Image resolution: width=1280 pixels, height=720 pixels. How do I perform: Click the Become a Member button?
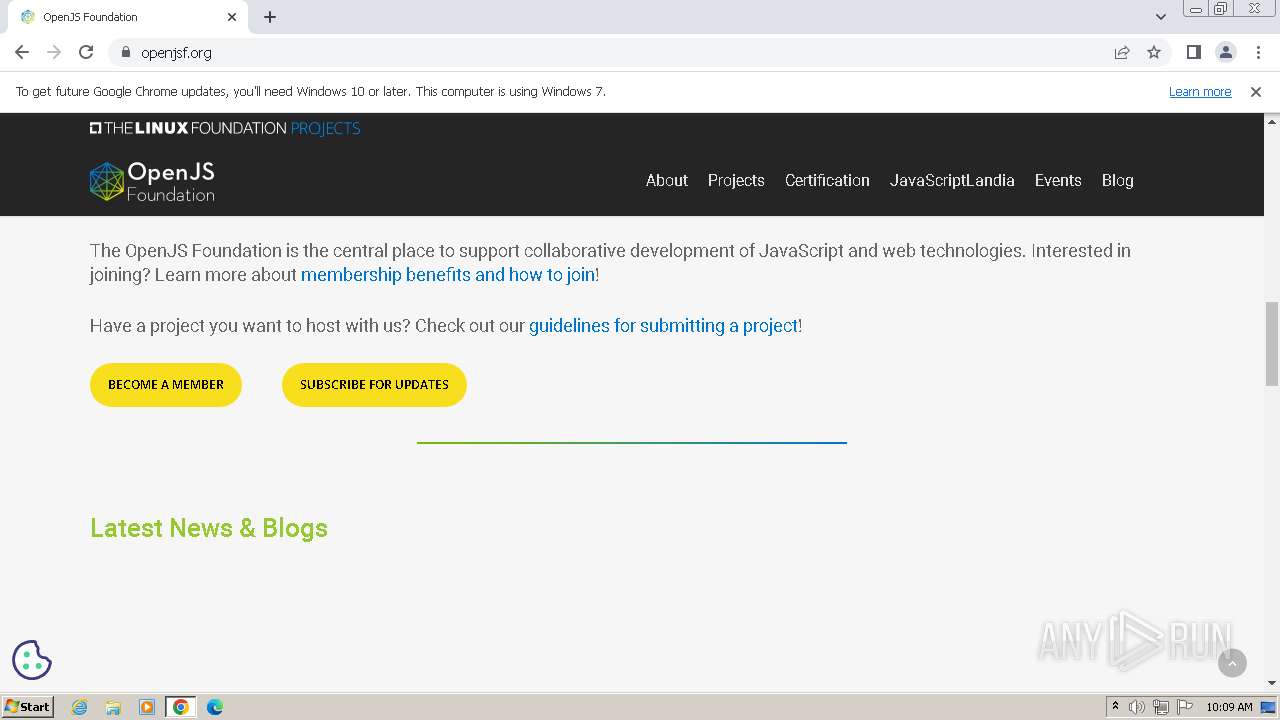166,385
